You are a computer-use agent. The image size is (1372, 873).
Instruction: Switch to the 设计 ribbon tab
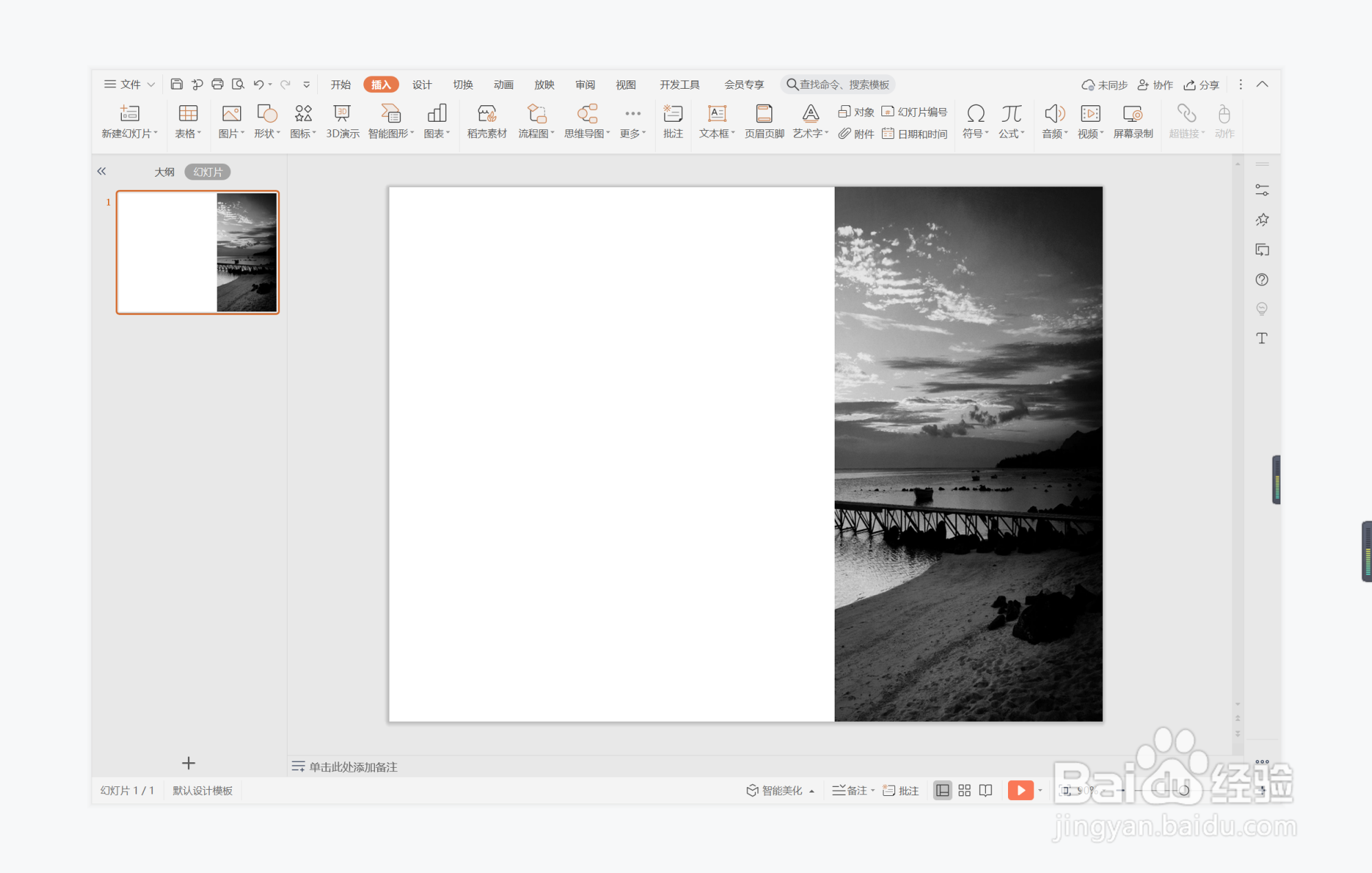point(422,84)
